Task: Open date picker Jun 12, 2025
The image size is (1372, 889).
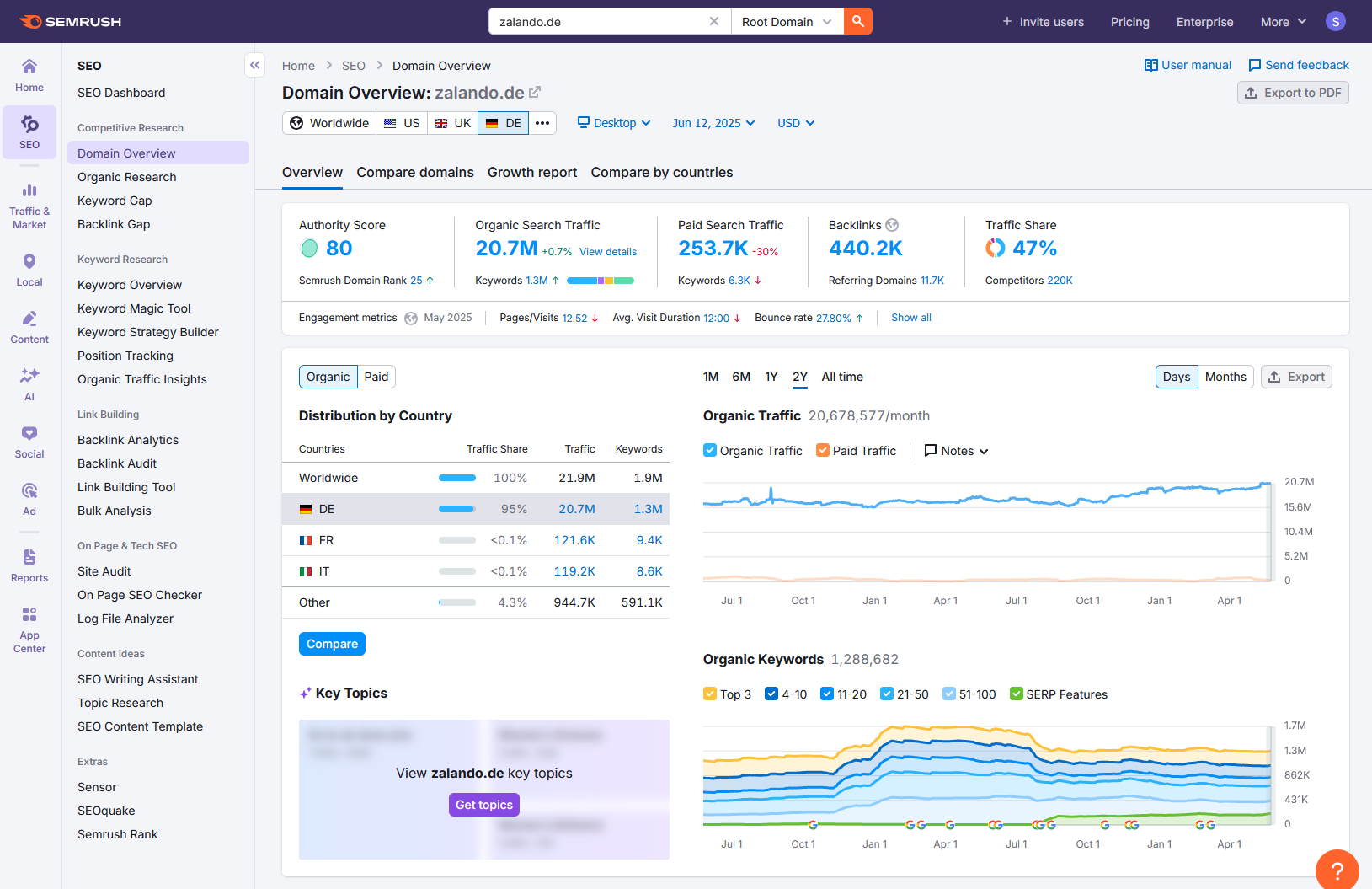Action: click(713, 123)
